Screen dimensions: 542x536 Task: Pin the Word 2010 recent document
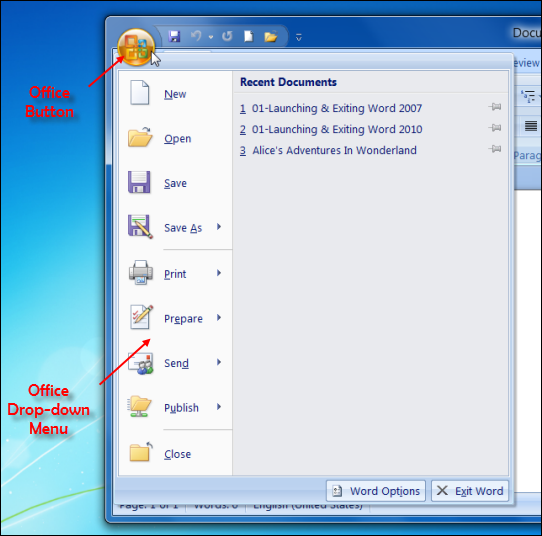pyautogui.click(x=495, y=128)
